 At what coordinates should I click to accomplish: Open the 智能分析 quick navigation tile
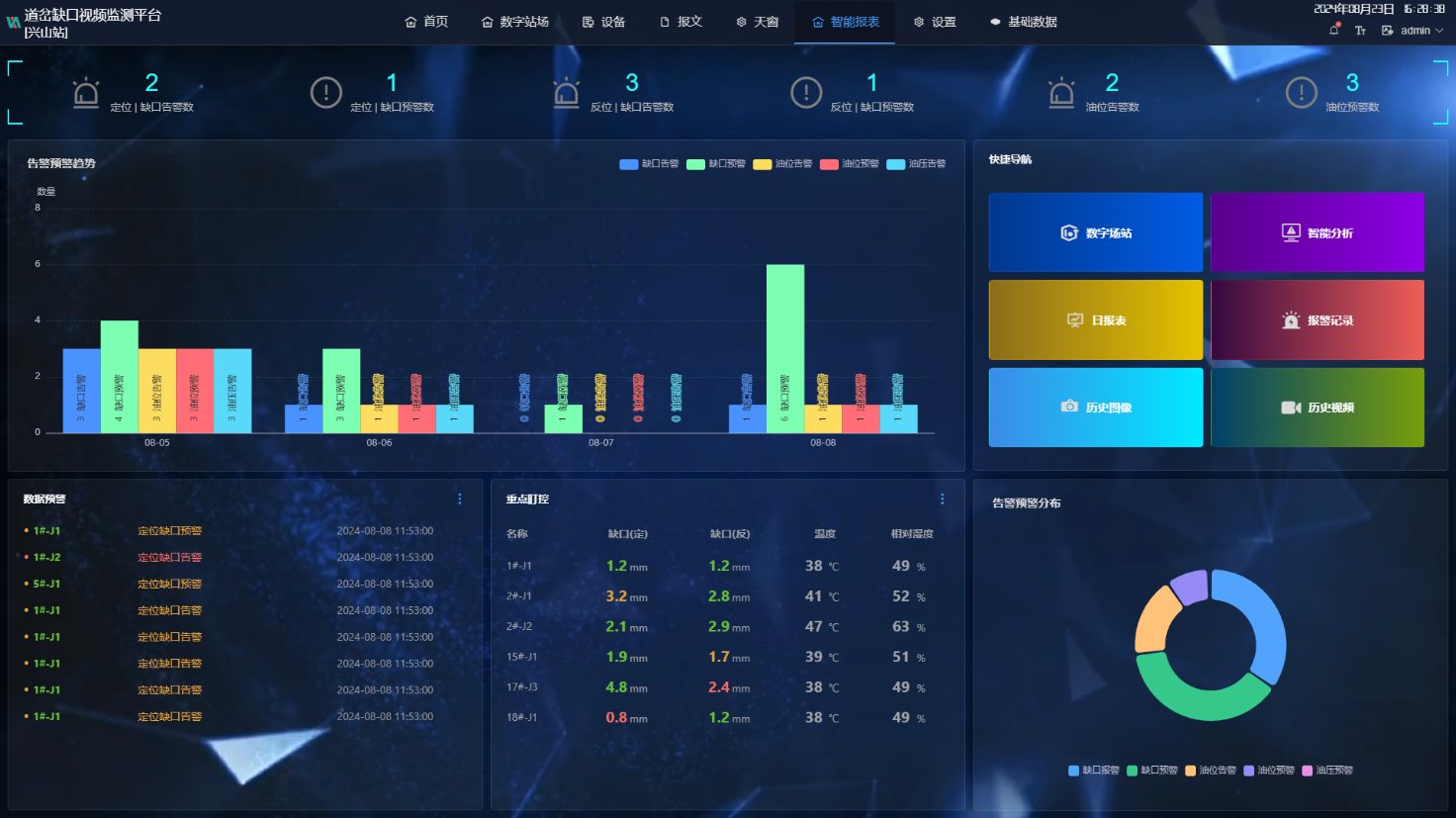point(1318,232)
